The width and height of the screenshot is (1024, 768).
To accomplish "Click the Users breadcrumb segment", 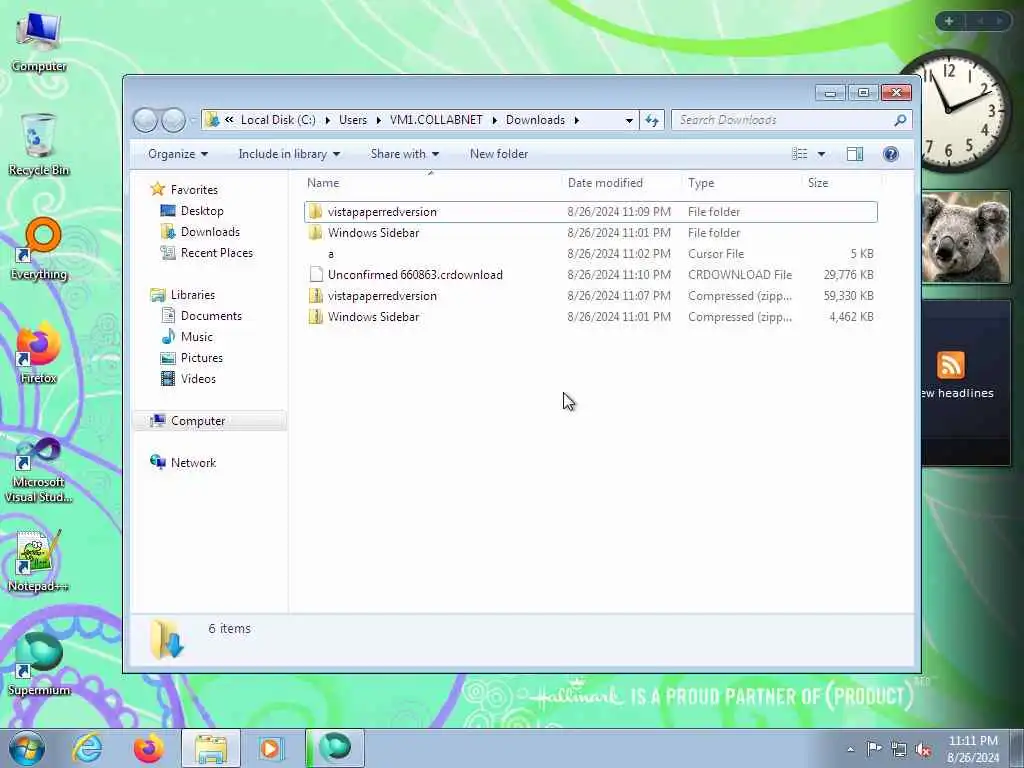I will coord(353,120).
